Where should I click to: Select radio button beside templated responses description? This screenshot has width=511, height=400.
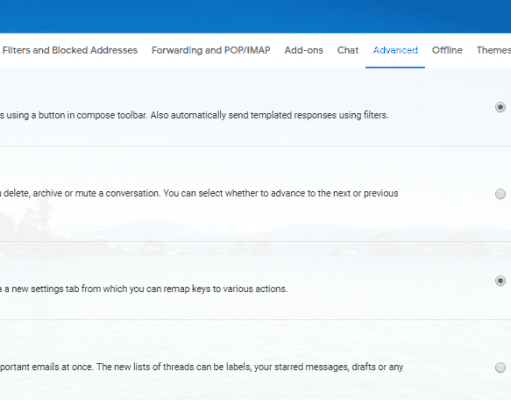[500, 107]
